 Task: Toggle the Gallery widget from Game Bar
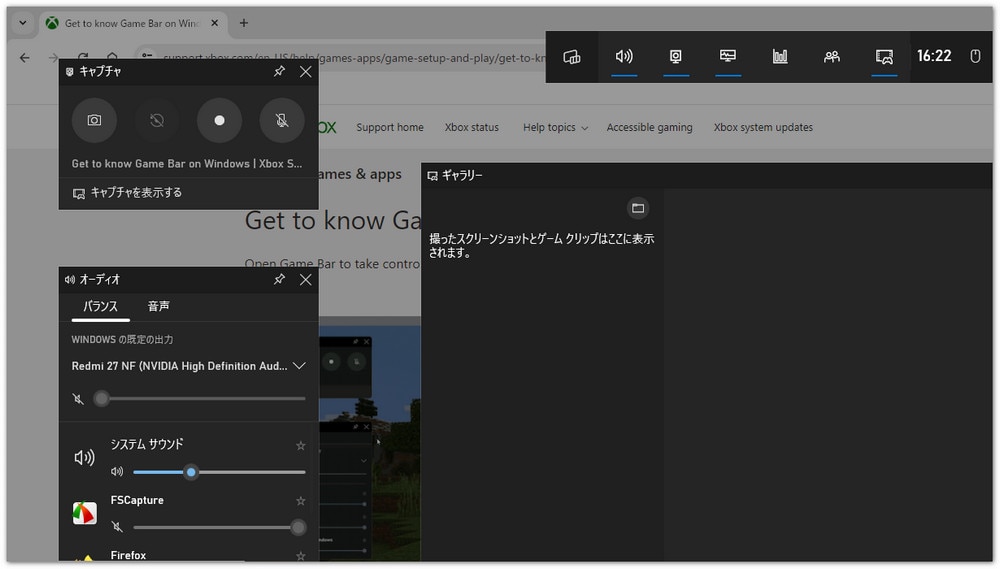pyautogui.click(x=884, y=57)
